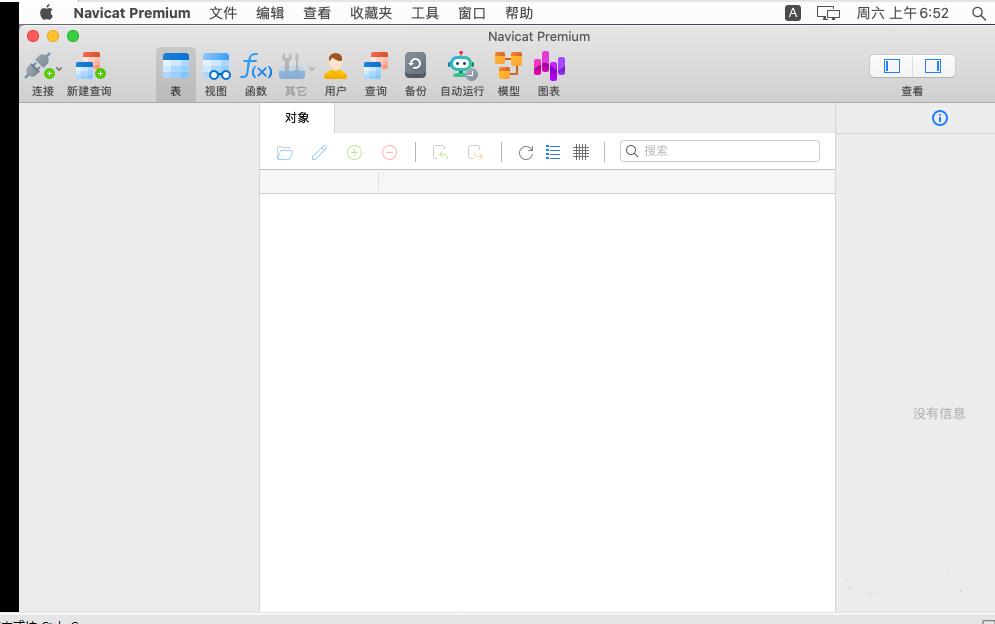This screenshot has height=624, width=995.
Task: Toggle the left sidebar pane visibility
Action: (892, 66)
